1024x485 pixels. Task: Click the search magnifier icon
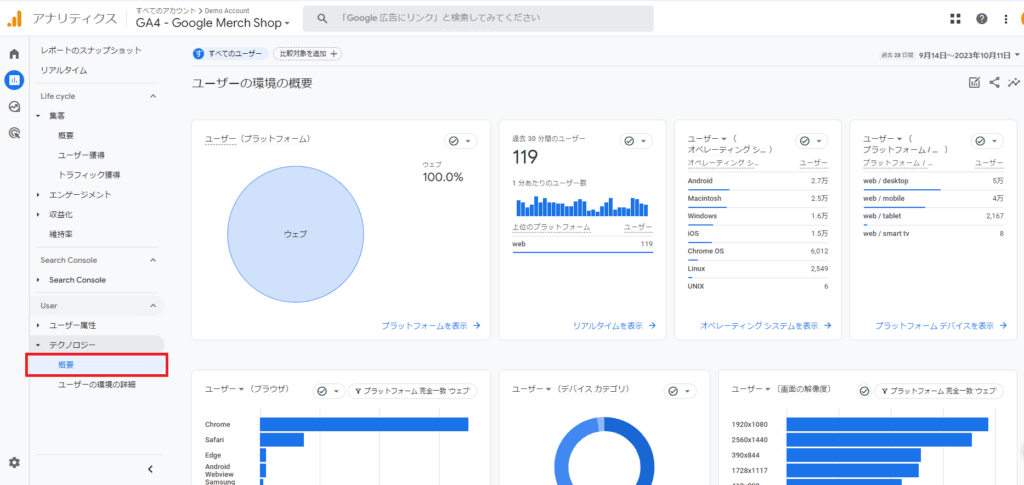coord(321,19)
